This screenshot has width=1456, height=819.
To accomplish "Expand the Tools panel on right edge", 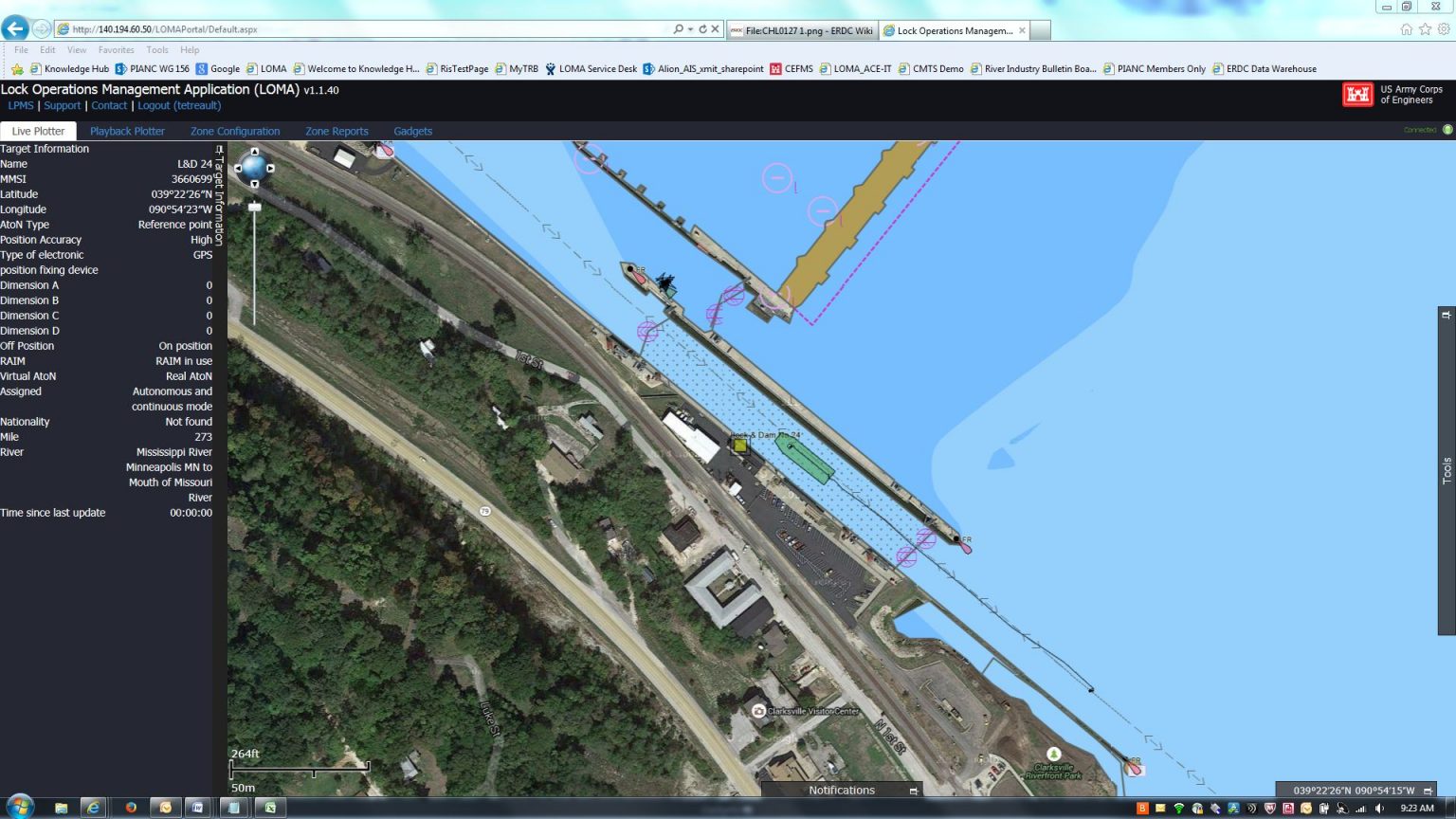I will pos(1447,470).
